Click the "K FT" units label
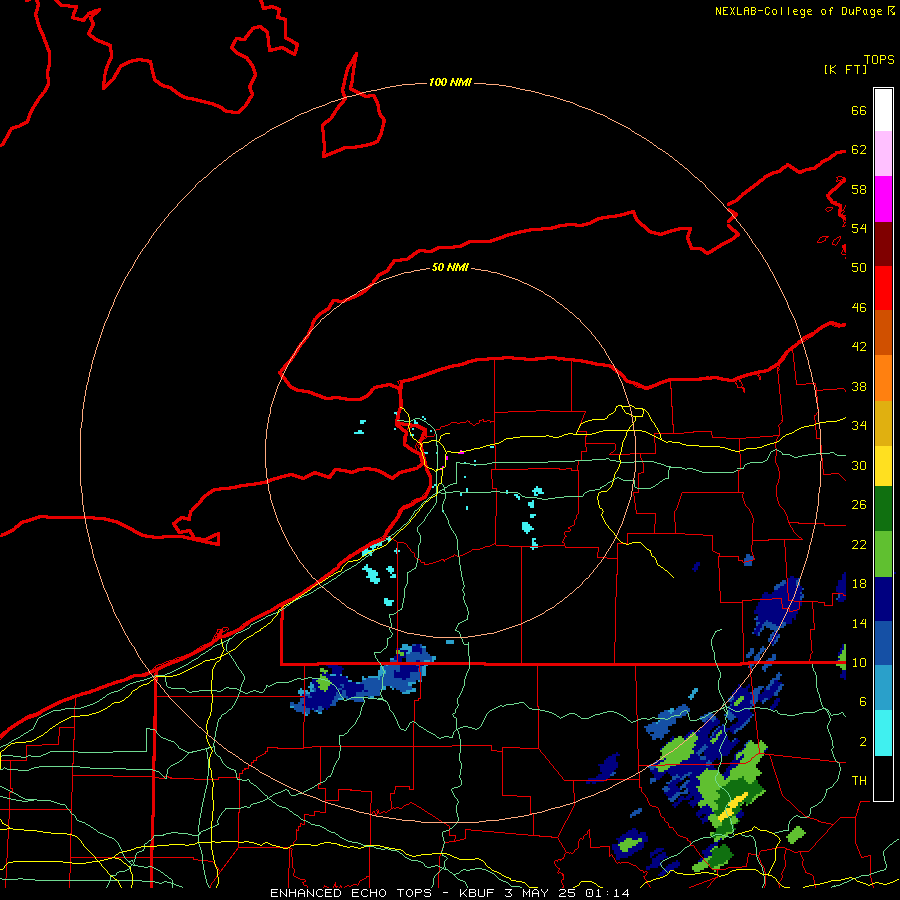The width and height of the screenshot is (900, 900). 845,69
